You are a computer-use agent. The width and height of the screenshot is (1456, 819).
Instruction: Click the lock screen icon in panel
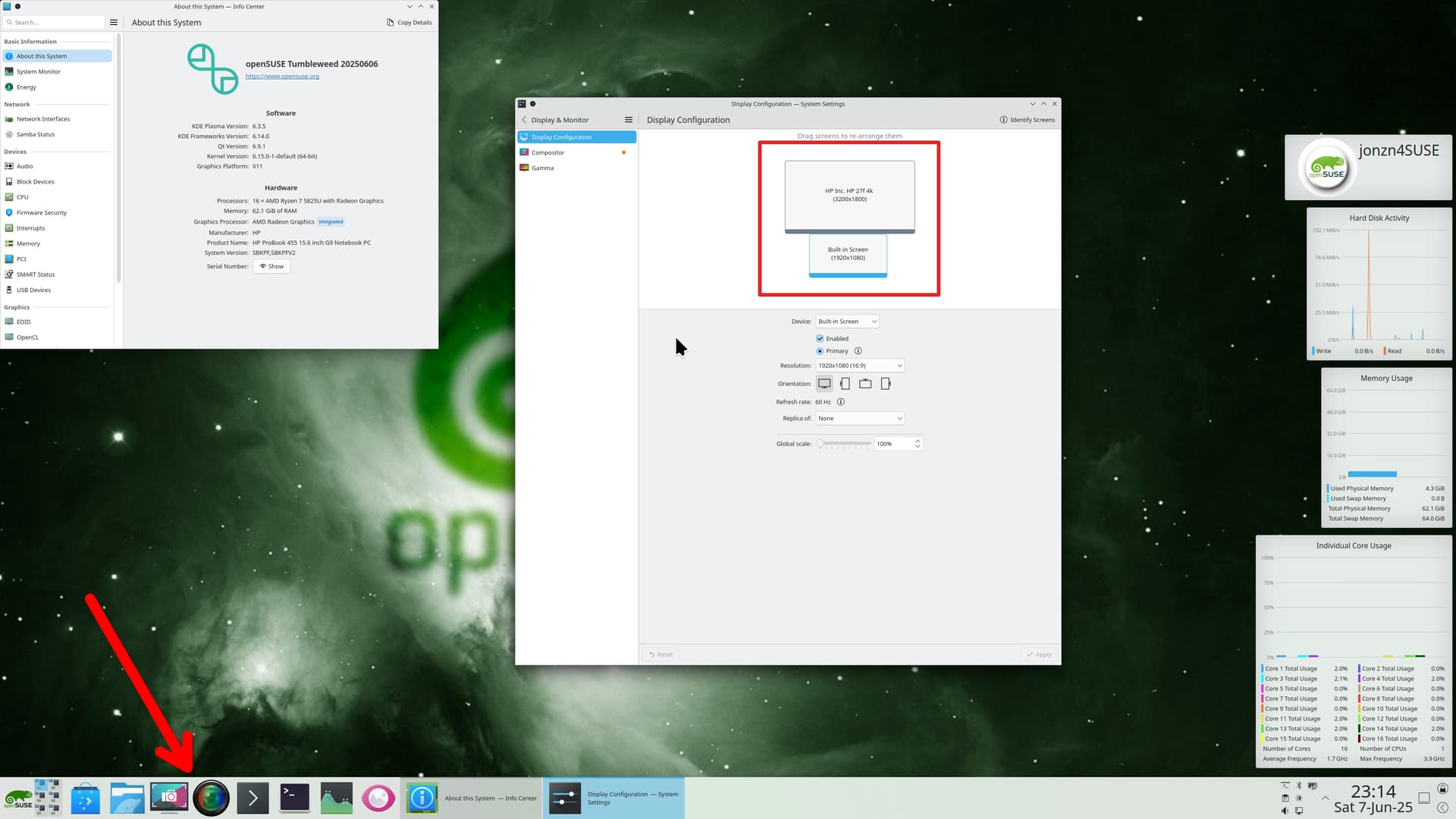1442,789
